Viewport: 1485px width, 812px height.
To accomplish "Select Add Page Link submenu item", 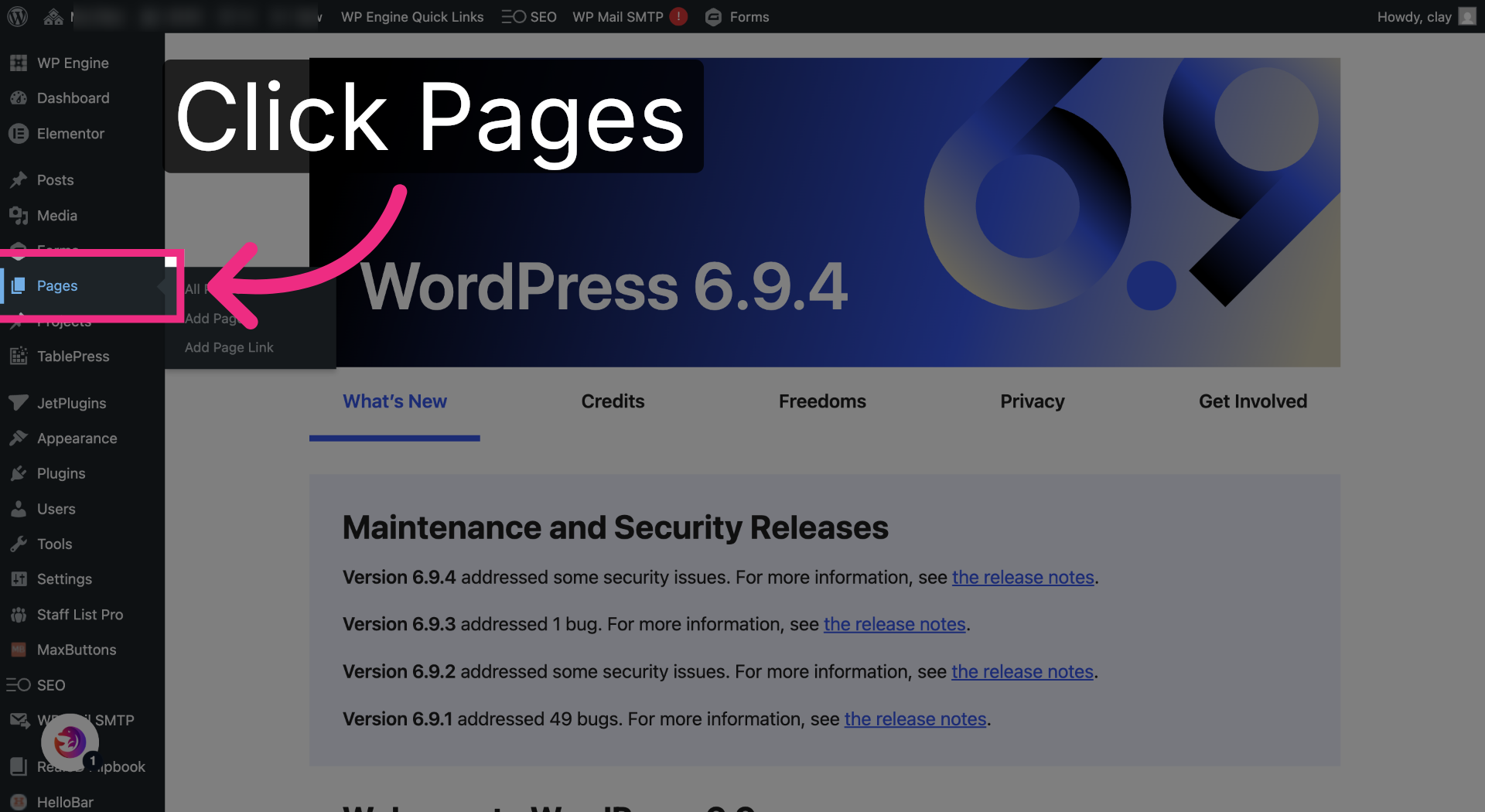I will click(x=229, y=347).
